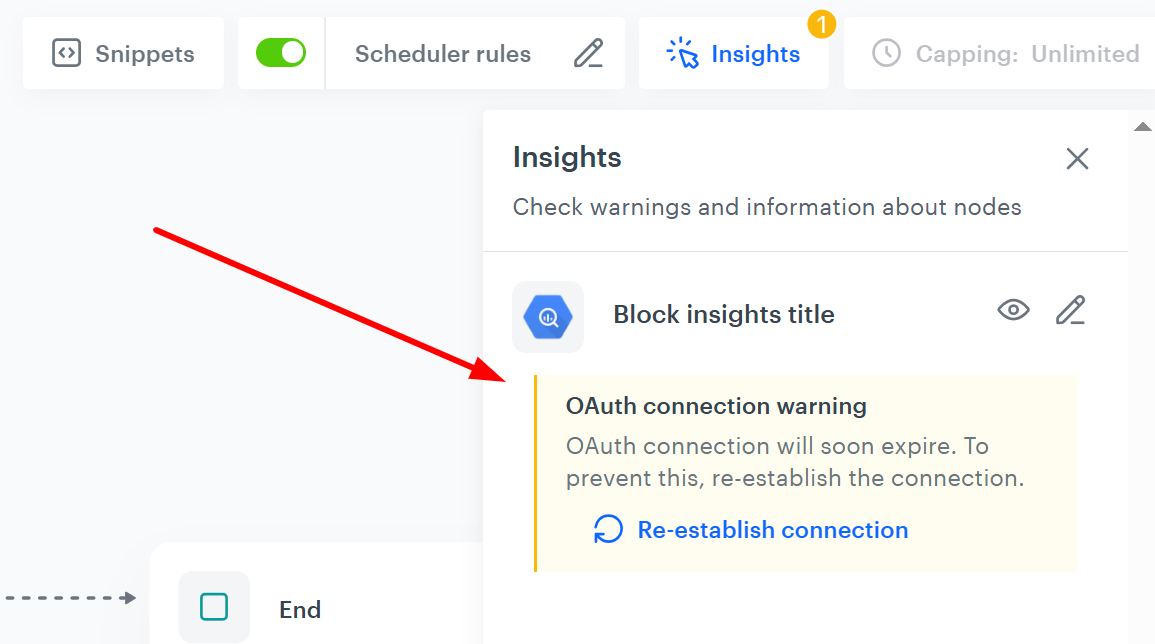Click the code brackets icon on Snippets

[65, 54]
